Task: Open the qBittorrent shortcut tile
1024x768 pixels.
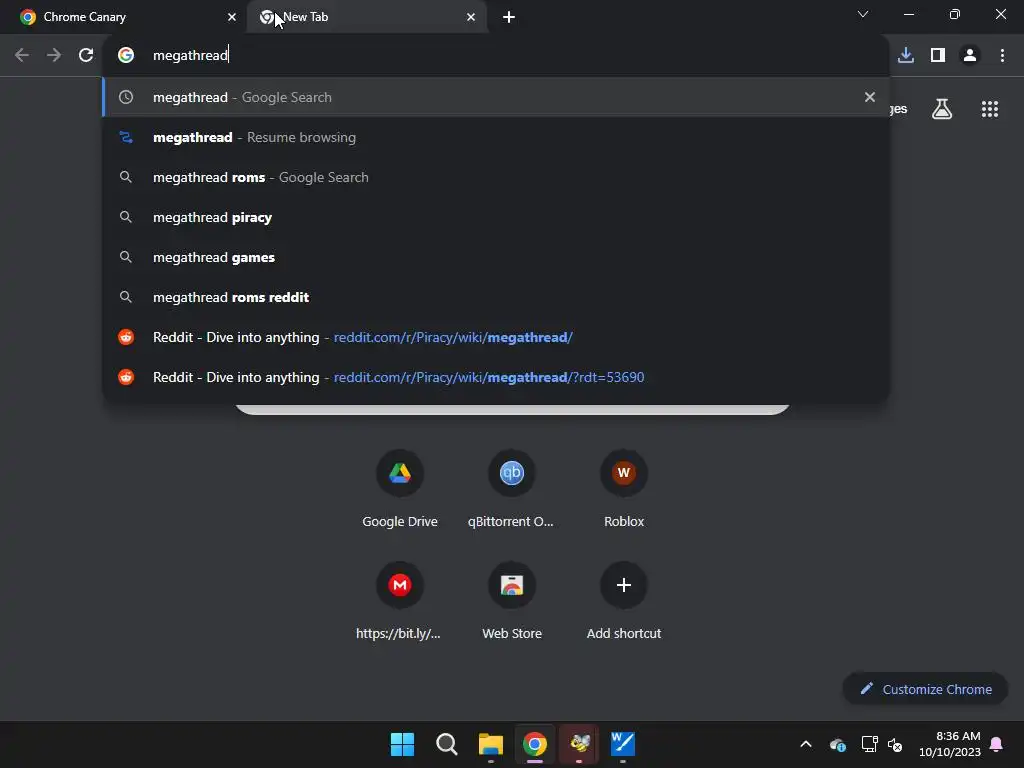Action: pos(511,490)
